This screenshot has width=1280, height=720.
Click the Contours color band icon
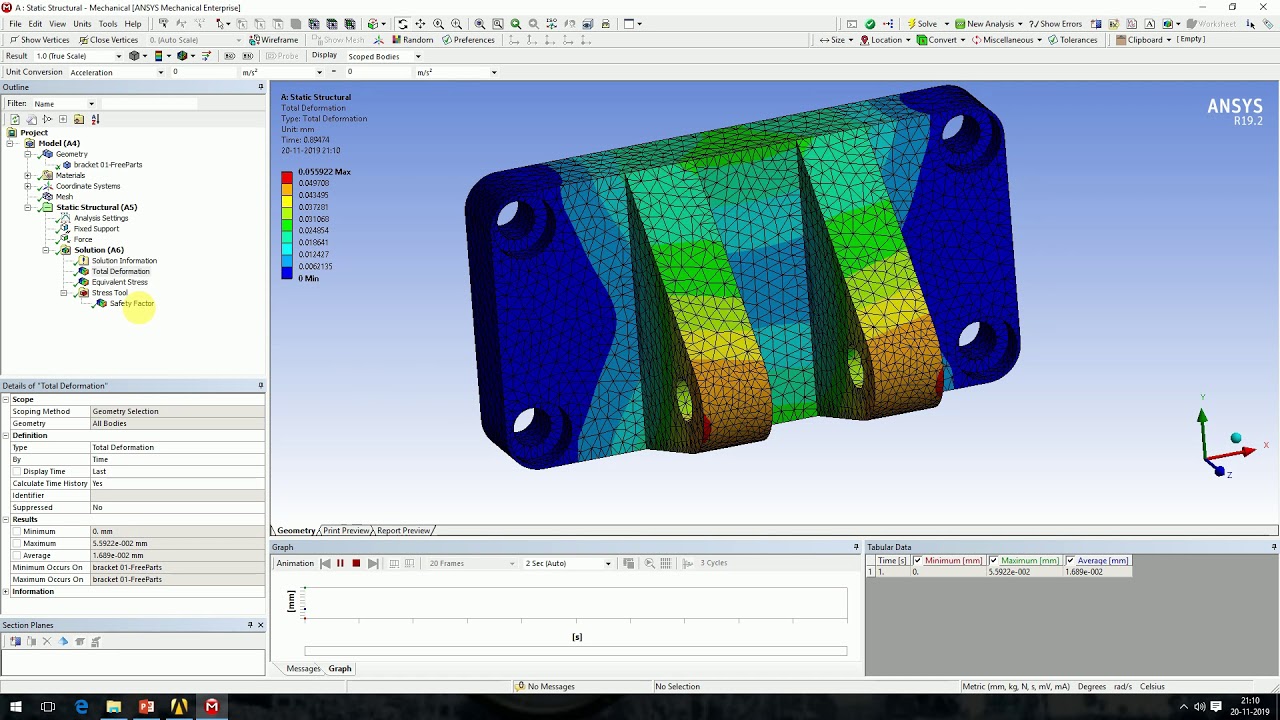(x=158, y=56)
